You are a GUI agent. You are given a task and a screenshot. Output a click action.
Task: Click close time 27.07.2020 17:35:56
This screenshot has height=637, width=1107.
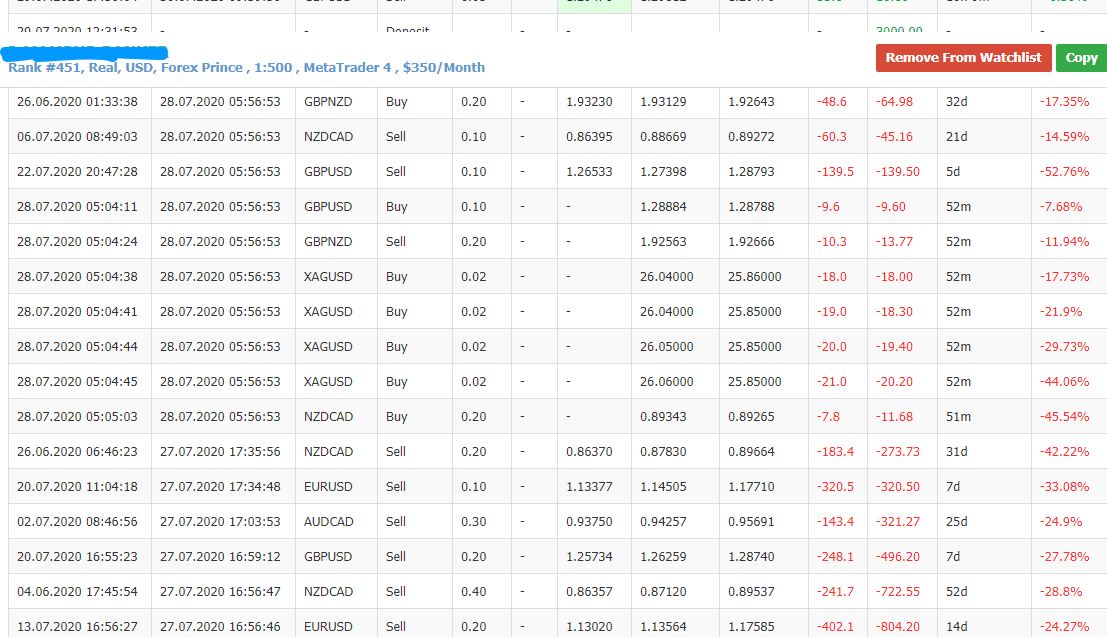tap(220, 451)
